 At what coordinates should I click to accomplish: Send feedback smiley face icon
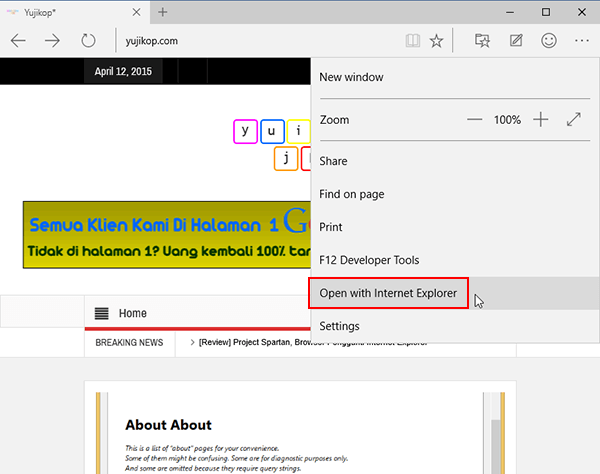549,40
